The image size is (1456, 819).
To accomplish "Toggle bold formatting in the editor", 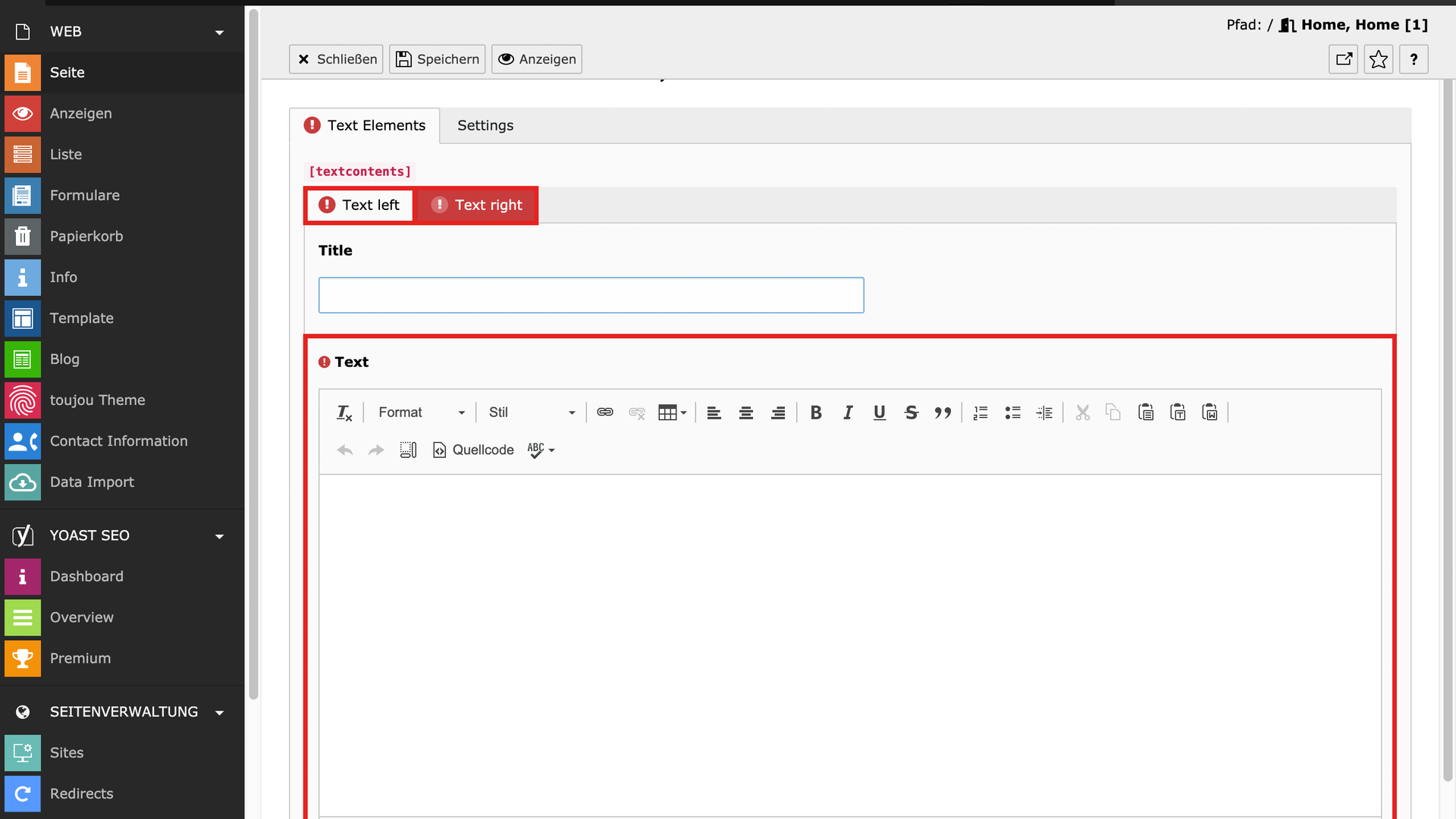I will tap(816, 413).
